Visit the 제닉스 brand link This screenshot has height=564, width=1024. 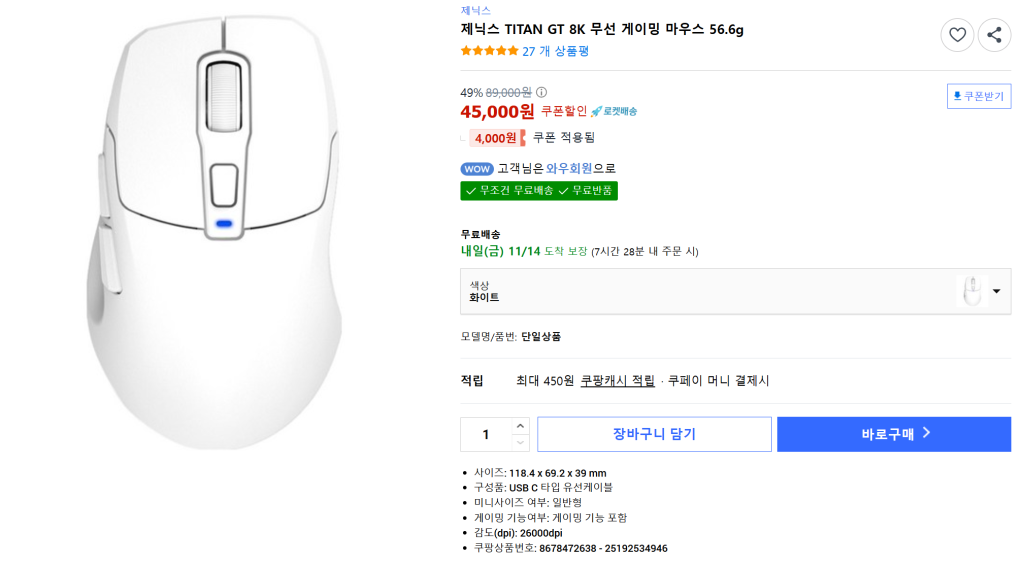pyautogui.click(x=475, y=10)
